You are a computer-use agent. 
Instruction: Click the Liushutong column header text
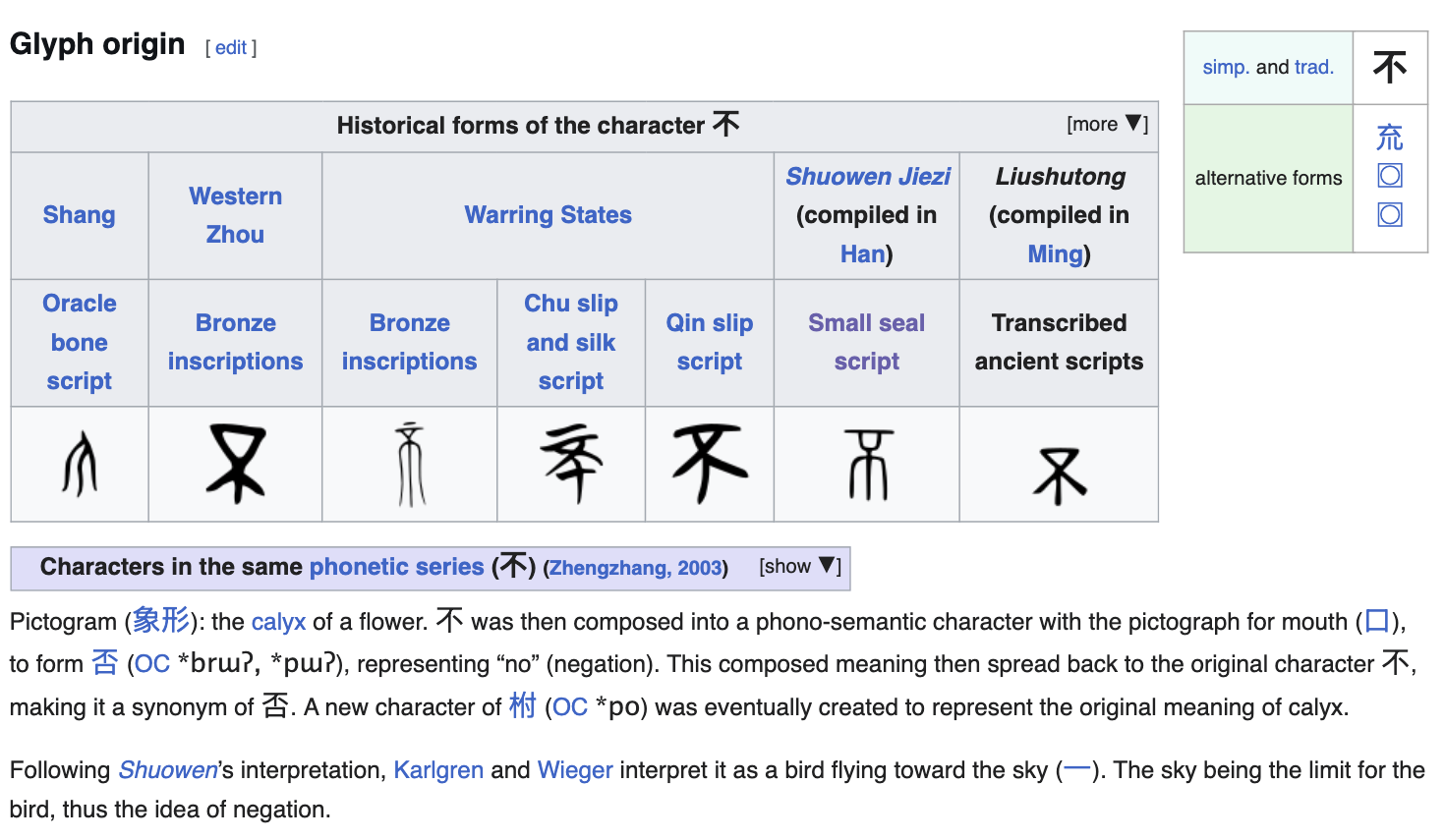pos(1060,177)
